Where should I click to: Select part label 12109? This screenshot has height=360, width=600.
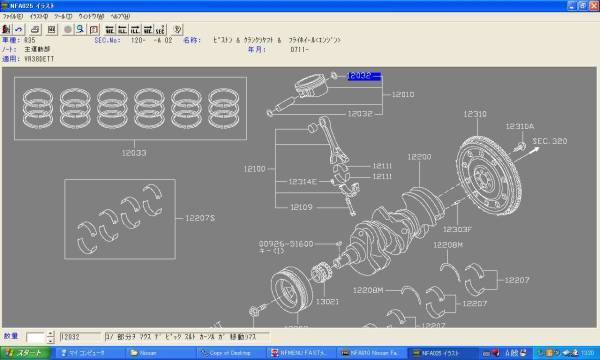302,207
